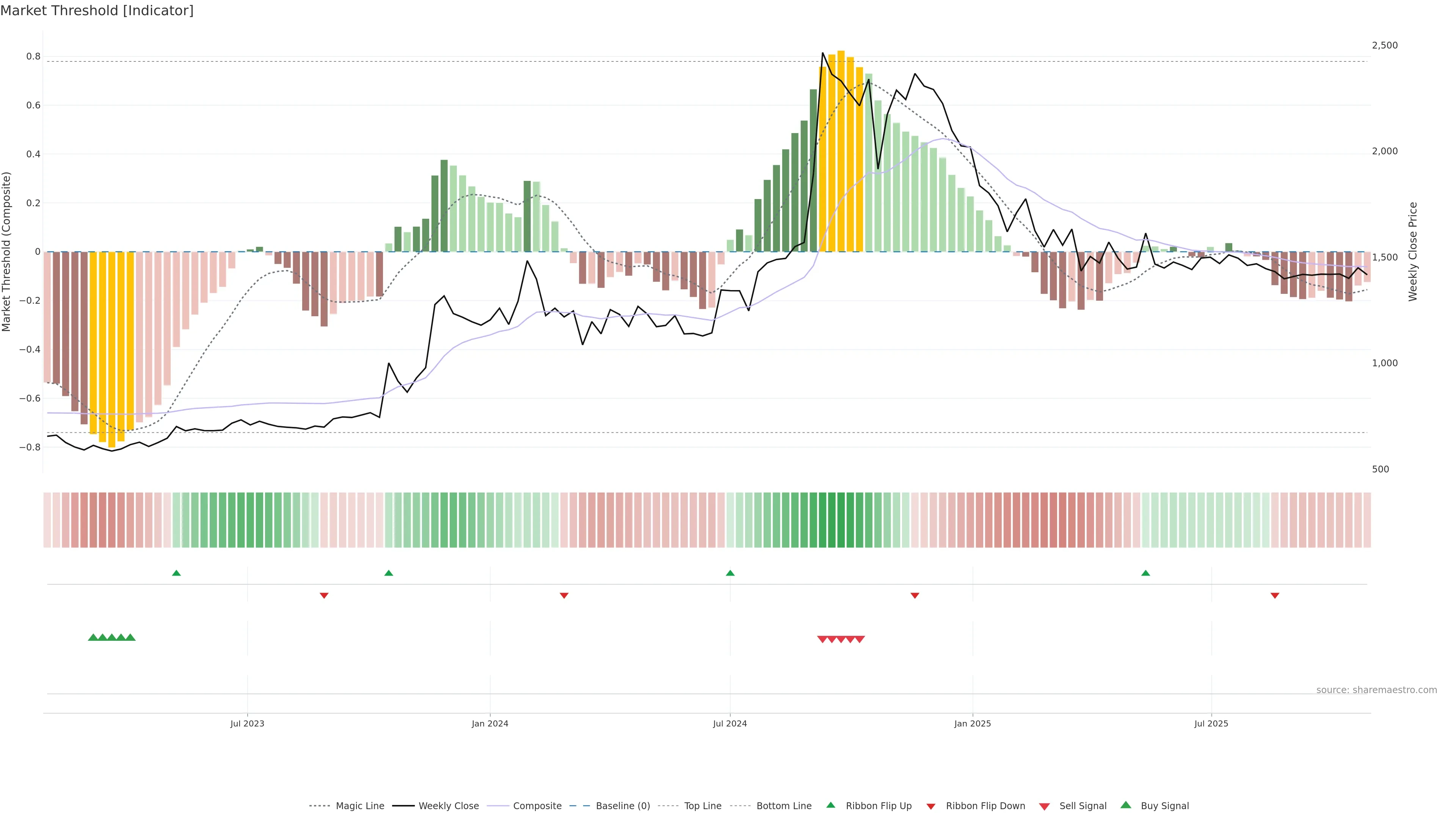
Task: Click the first red sell signal triangle
Action: point(822,639)
